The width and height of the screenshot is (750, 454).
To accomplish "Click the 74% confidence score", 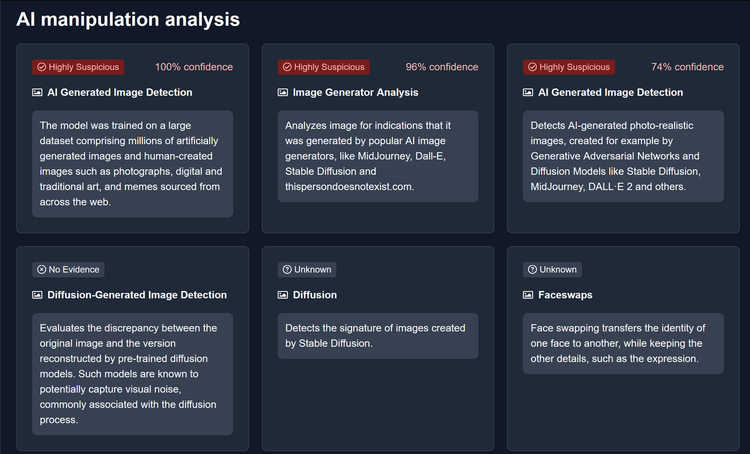I will pyautogui.click(x=686, y=67).
